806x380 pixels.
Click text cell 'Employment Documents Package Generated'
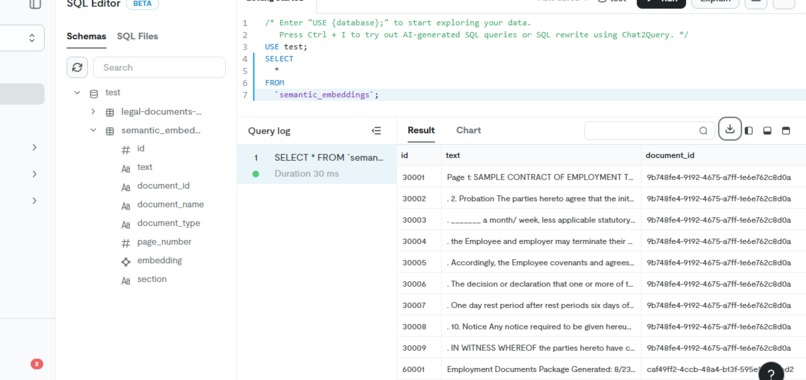(x=541, y=369)
